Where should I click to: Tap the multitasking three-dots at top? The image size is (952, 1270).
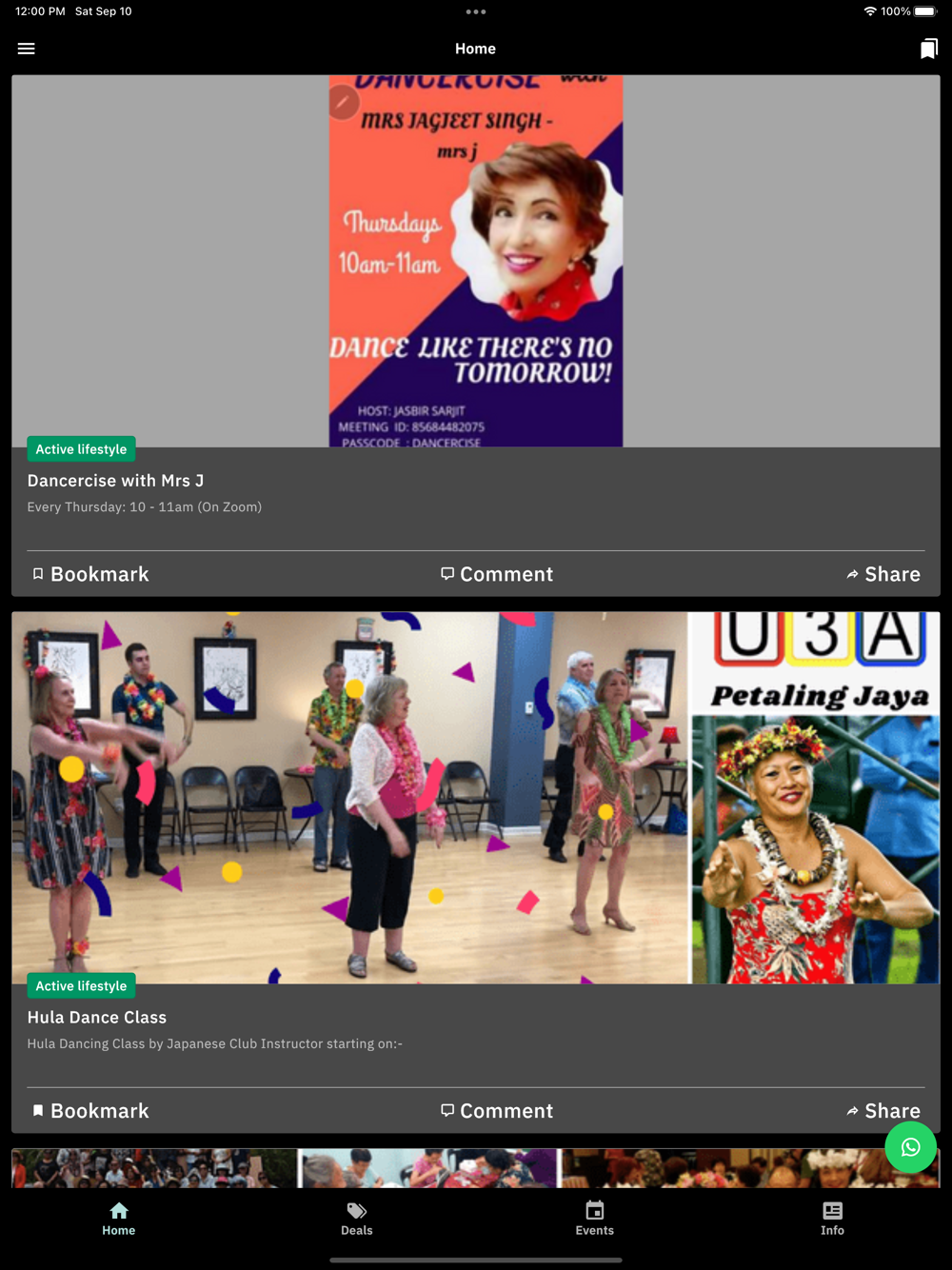click(x=476, y=11)
